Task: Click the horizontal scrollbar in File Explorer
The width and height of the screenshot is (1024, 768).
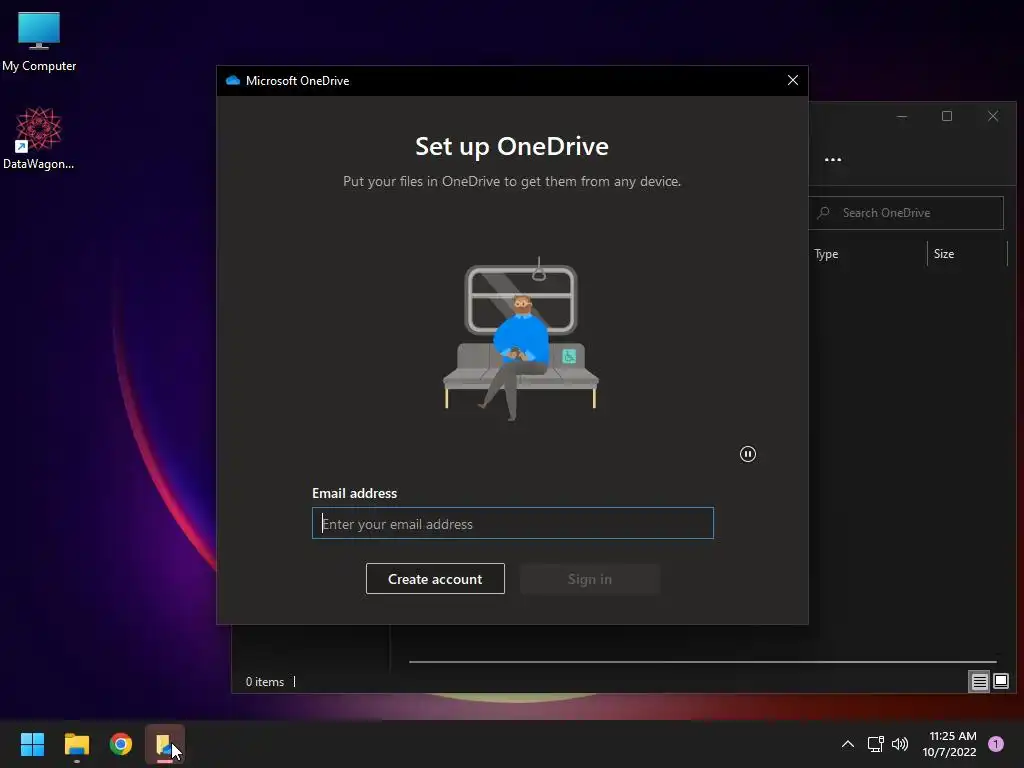Action: (x=703, y=662)
